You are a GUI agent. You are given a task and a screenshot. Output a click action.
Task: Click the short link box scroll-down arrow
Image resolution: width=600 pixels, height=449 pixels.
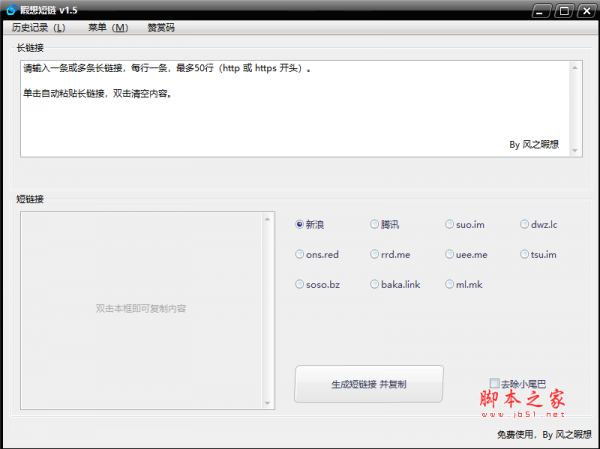point(267,403)
